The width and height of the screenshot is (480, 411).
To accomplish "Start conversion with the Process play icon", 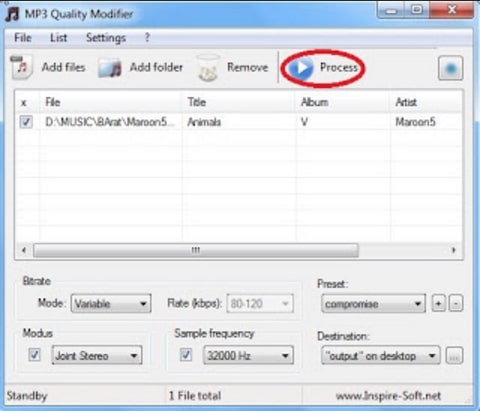I will 300,68.
